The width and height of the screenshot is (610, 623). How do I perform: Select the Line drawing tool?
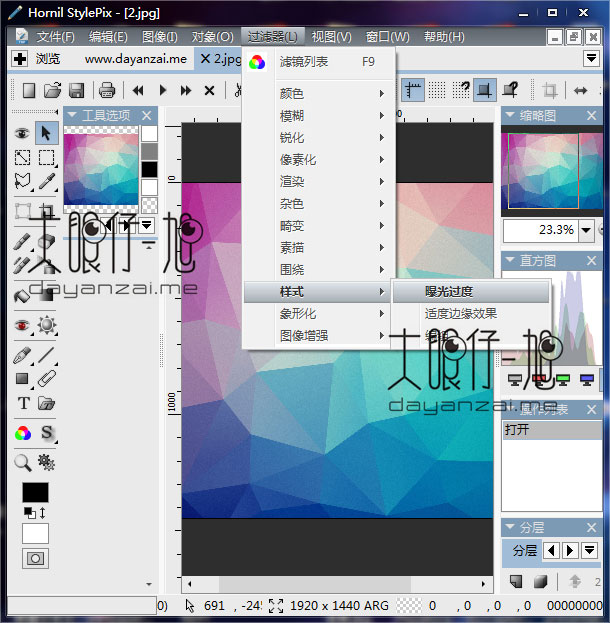point(46,355)
